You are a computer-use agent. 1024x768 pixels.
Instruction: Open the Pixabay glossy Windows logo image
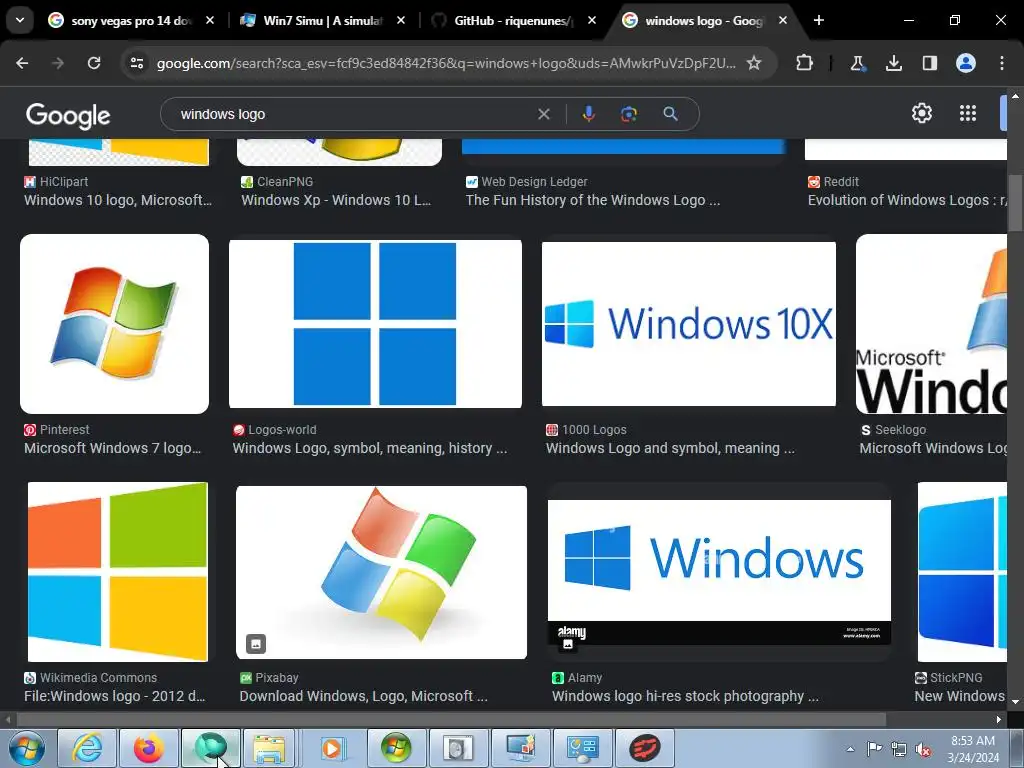[381, 572]
